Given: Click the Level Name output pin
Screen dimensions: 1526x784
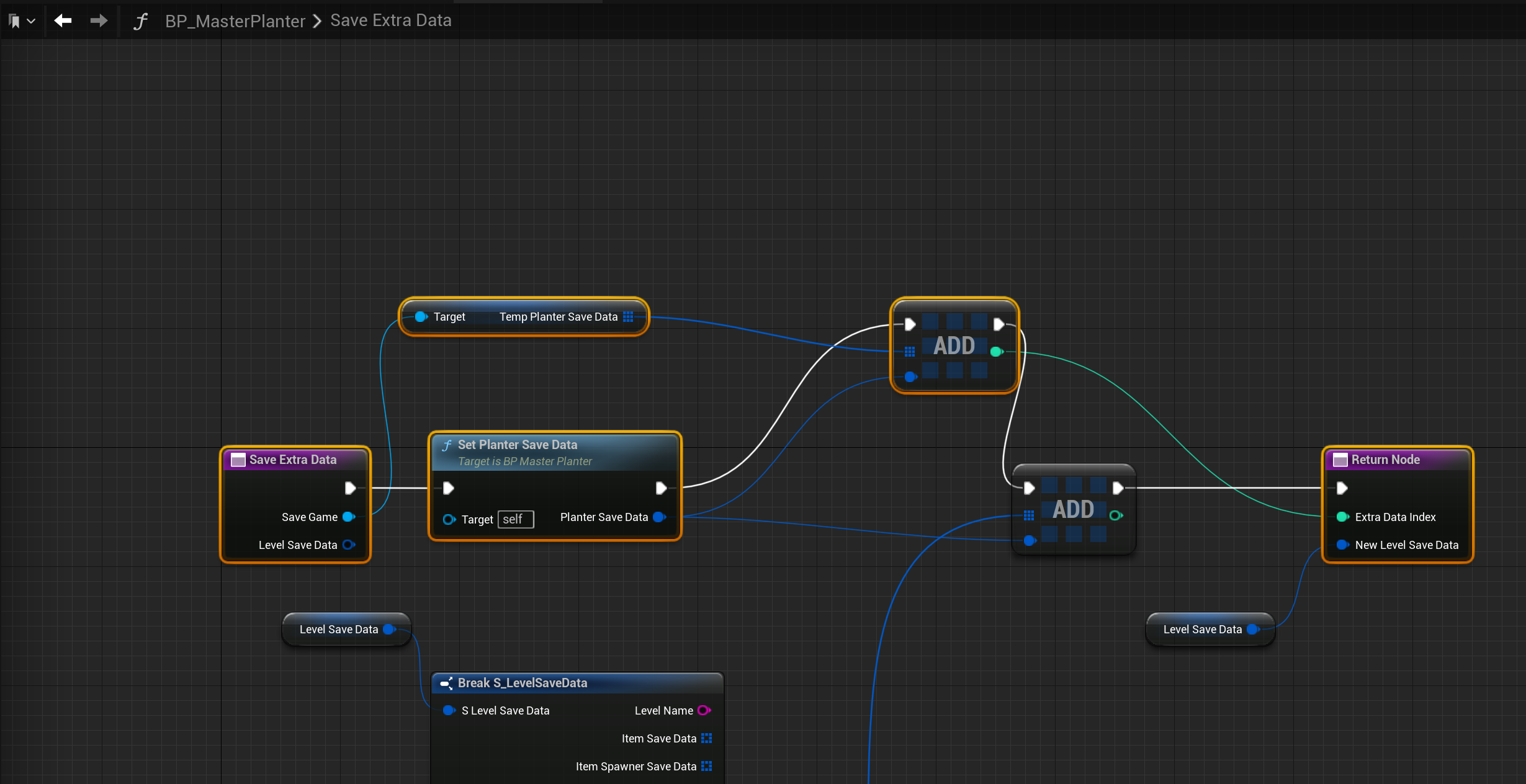Looking at the screenshot, I should coord(704,710).
